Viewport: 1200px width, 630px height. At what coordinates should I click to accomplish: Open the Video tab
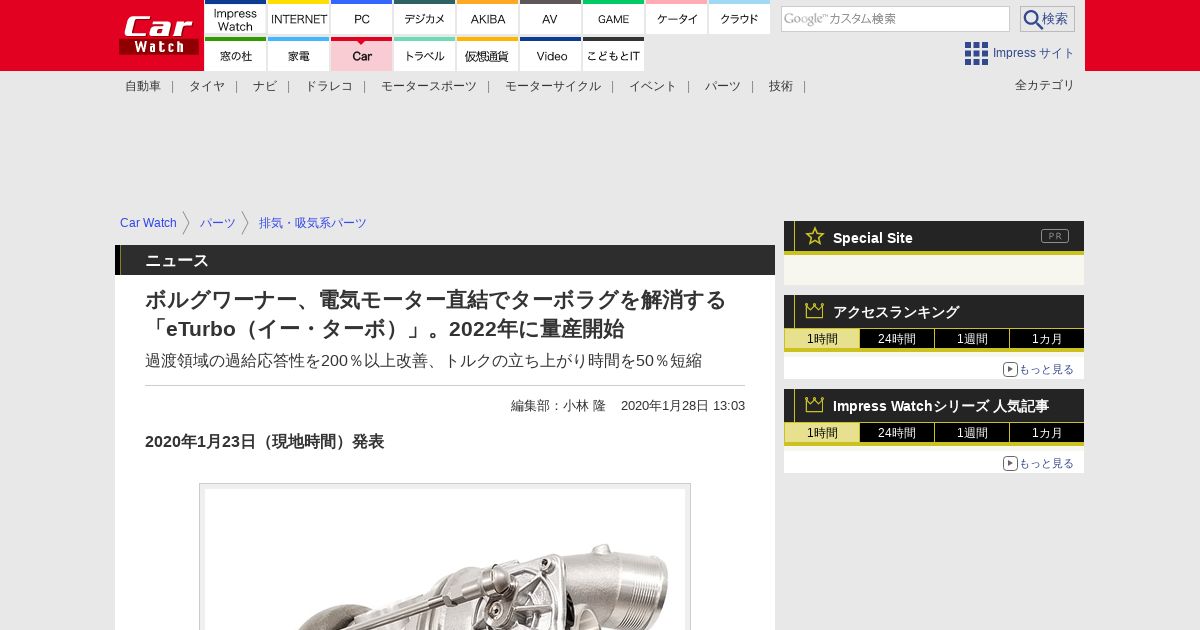point(551,54)
